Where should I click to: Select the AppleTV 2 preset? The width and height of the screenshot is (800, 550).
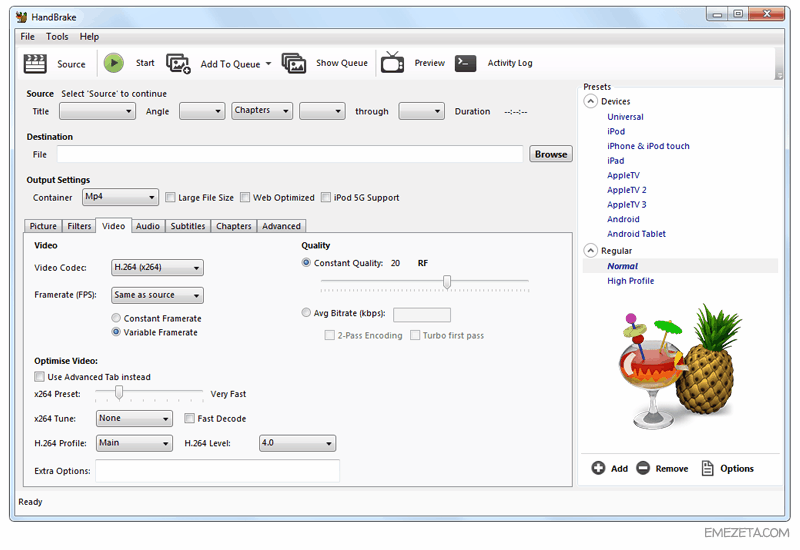coord(627,190)
